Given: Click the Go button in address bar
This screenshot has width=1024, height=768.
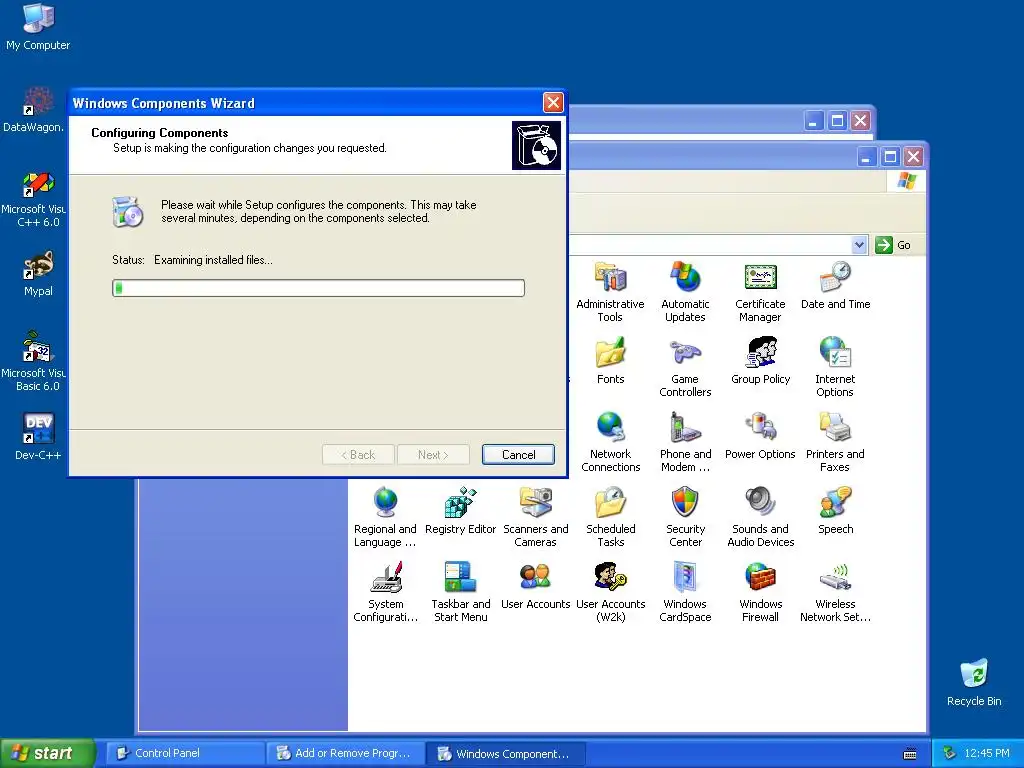Looking at the screenshot, I should (893, 245).
